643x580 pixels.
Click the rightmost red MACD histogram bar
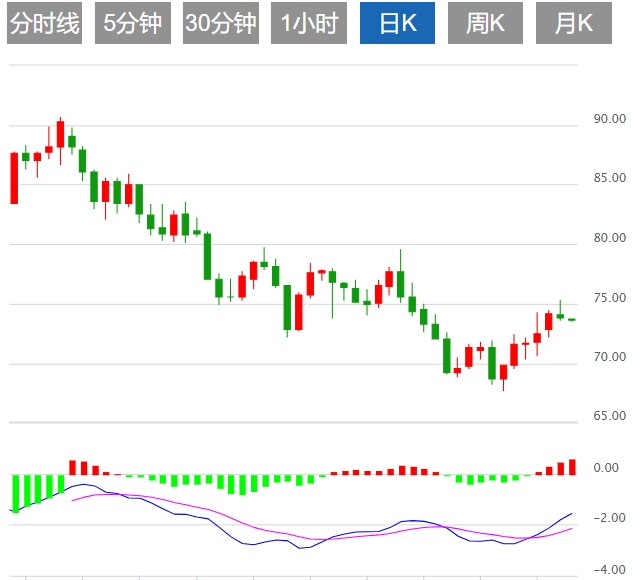pos(572,466)
